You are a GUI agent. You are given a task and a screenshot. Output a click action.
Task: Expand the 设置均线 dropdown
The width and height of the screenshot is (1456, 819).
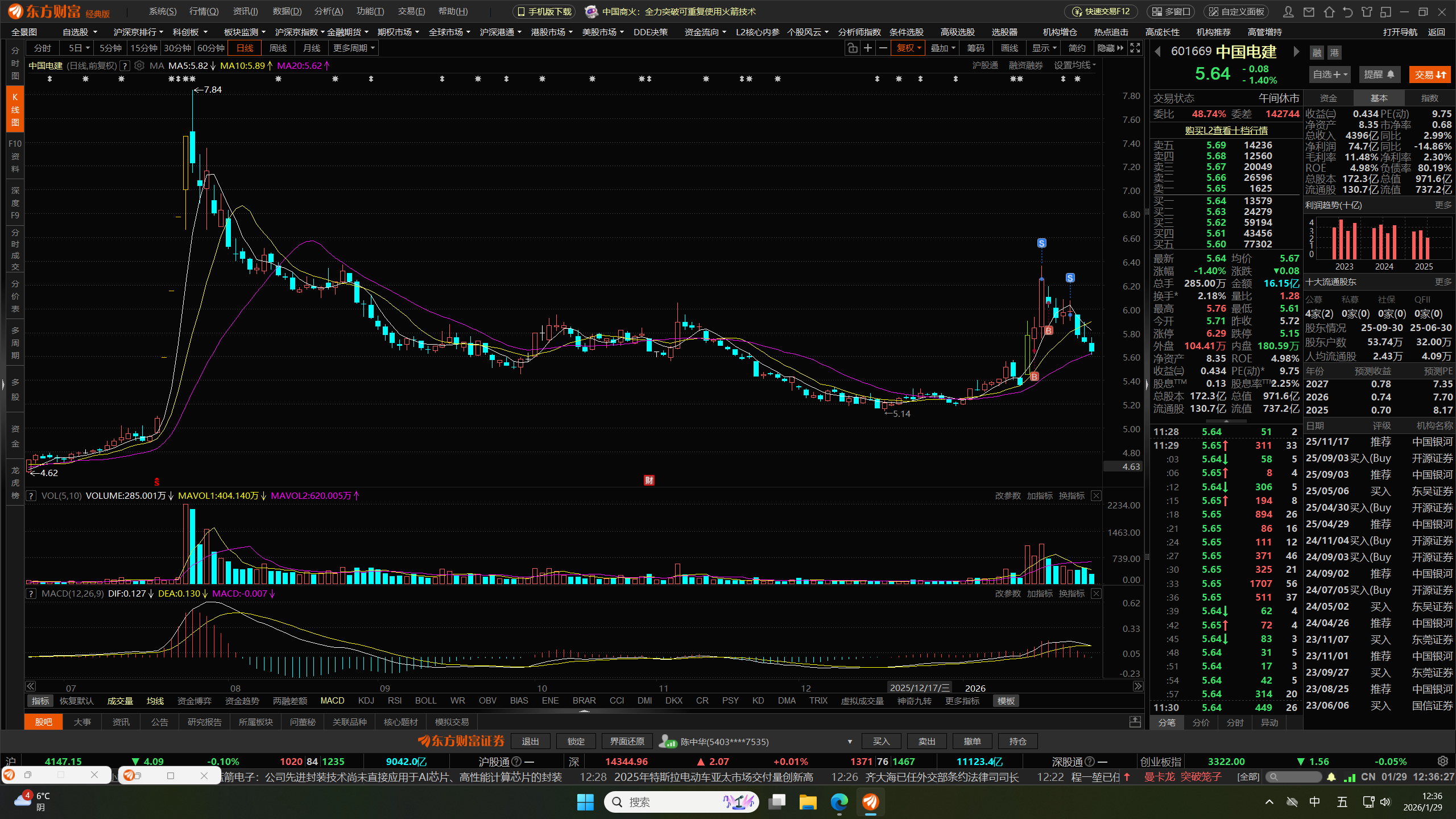(x=1074, y=65)
